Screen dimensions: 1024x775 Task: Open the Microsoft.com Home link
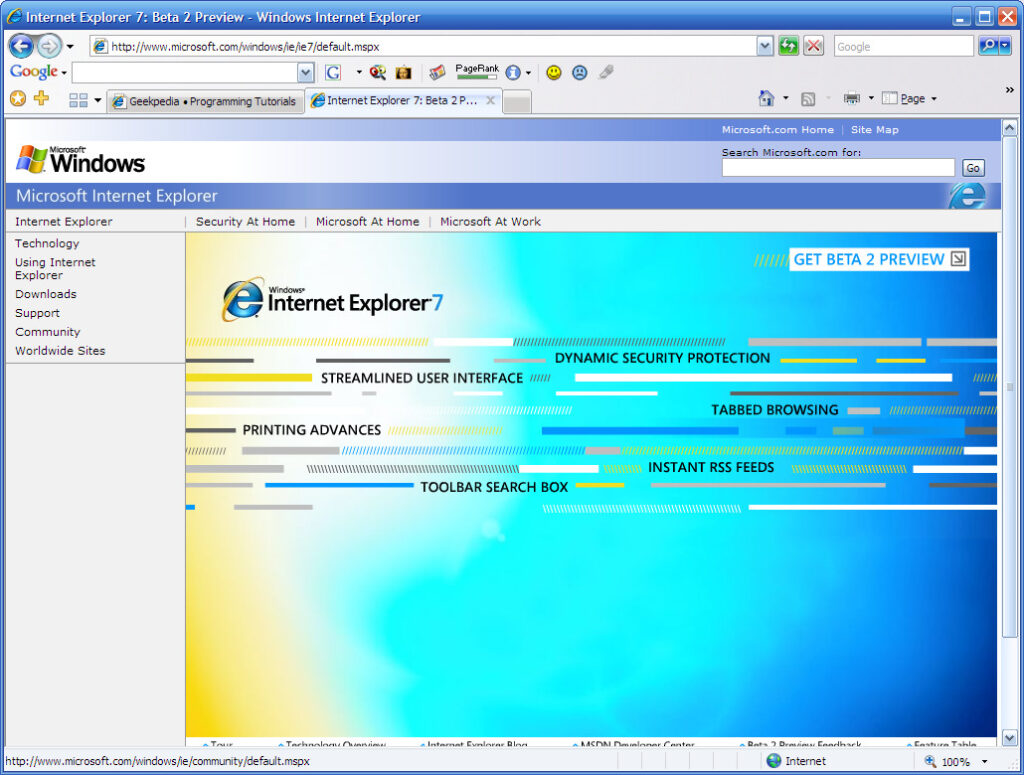click(x=777, y=129)
